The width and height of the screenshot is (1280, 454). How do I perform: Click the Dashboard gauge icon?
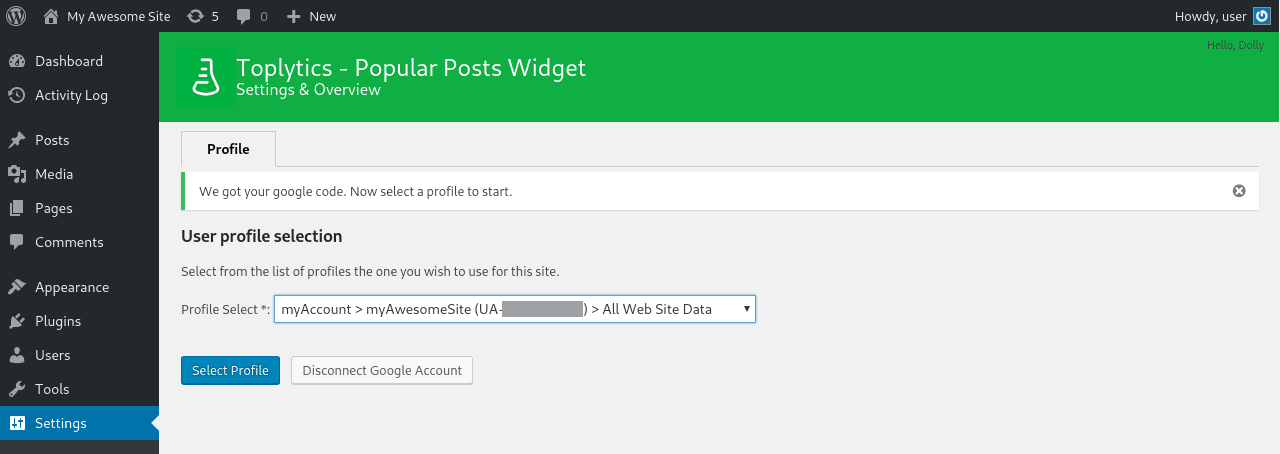17,61
